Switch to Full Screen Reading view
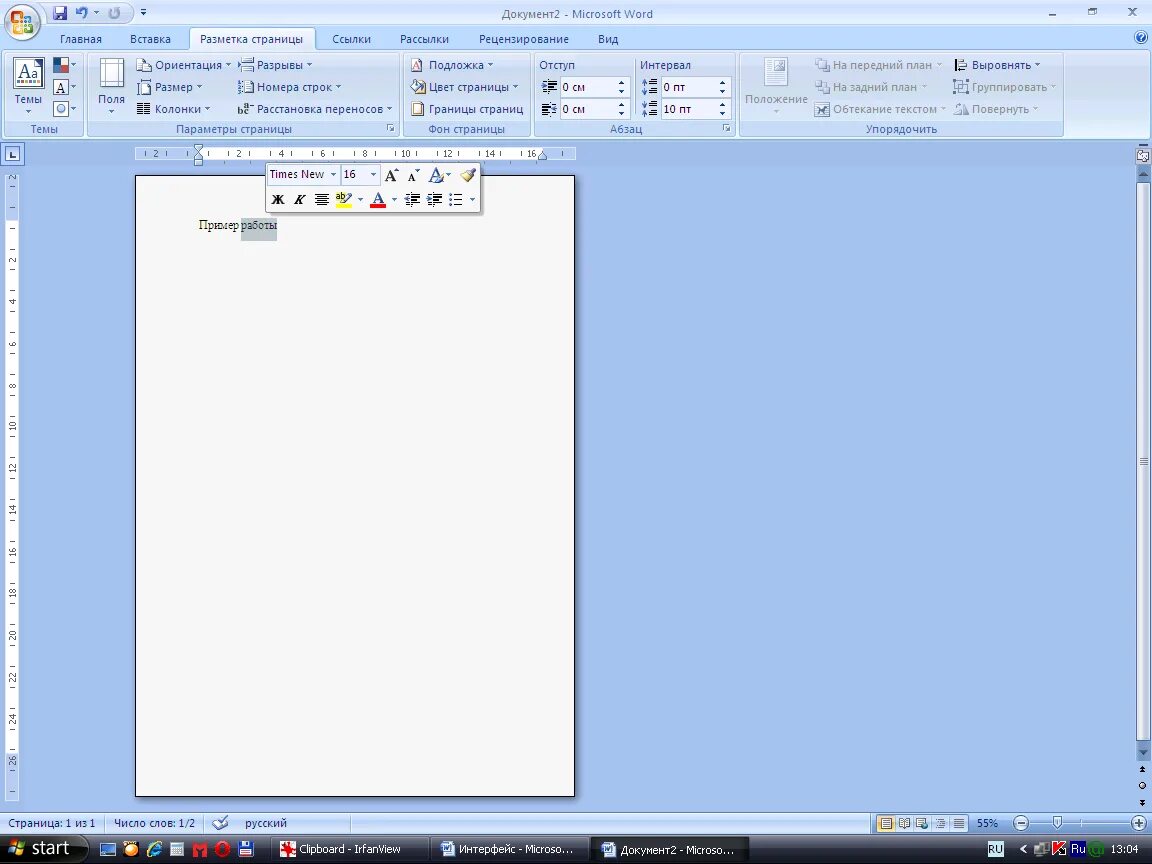Viewport: 1152px width, 864px height. [904, 824]
